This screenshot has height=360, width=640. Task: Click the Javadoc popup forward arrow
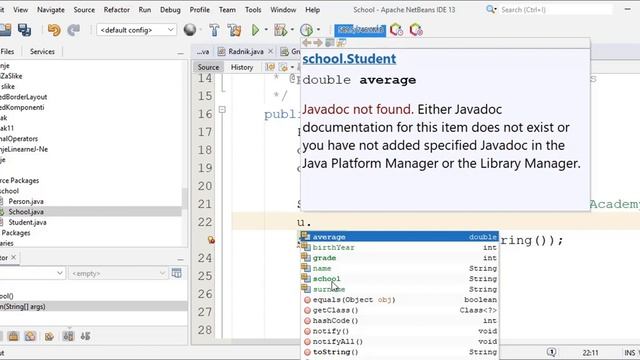point(318,42)
